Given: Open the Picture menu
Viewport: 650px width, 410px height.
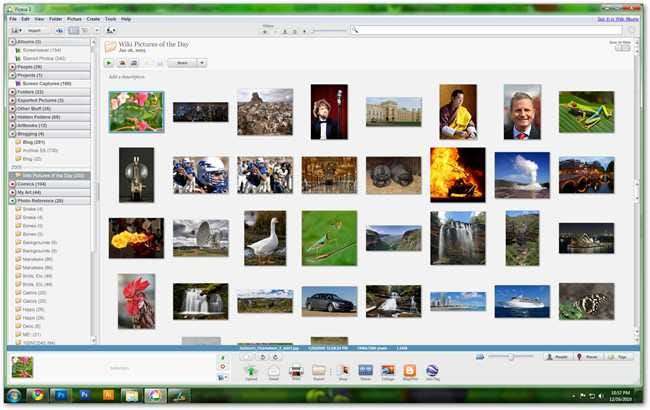Looking at the screenshot, I should pos(74,19).
